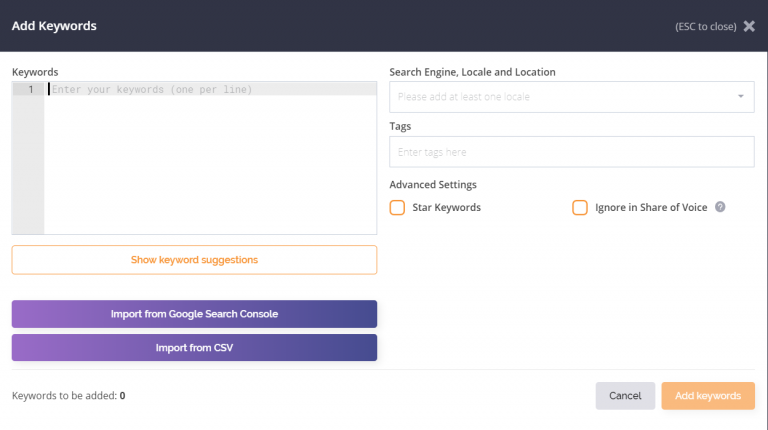Click the "(ESC to close)" hint text

705,26
